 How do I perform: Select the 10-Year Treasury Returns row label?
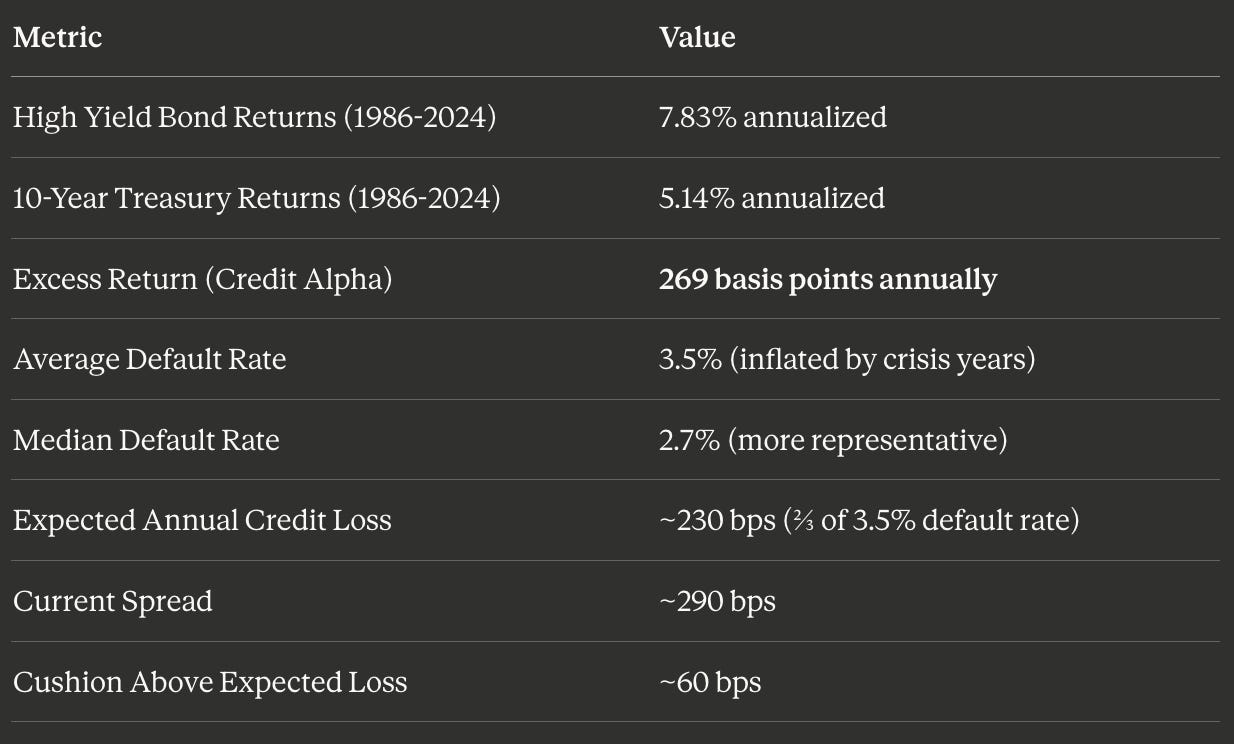point(256,198)
